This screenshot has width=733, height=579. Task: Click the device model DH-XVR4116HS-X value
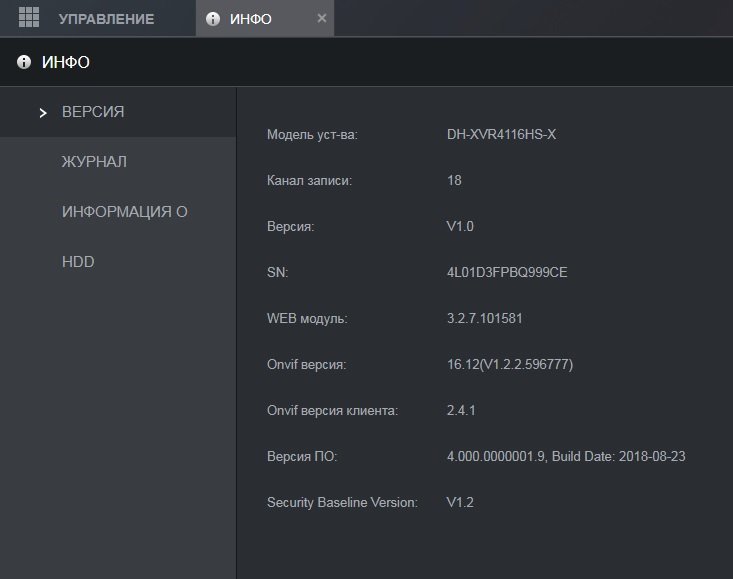tap(501, 134)
